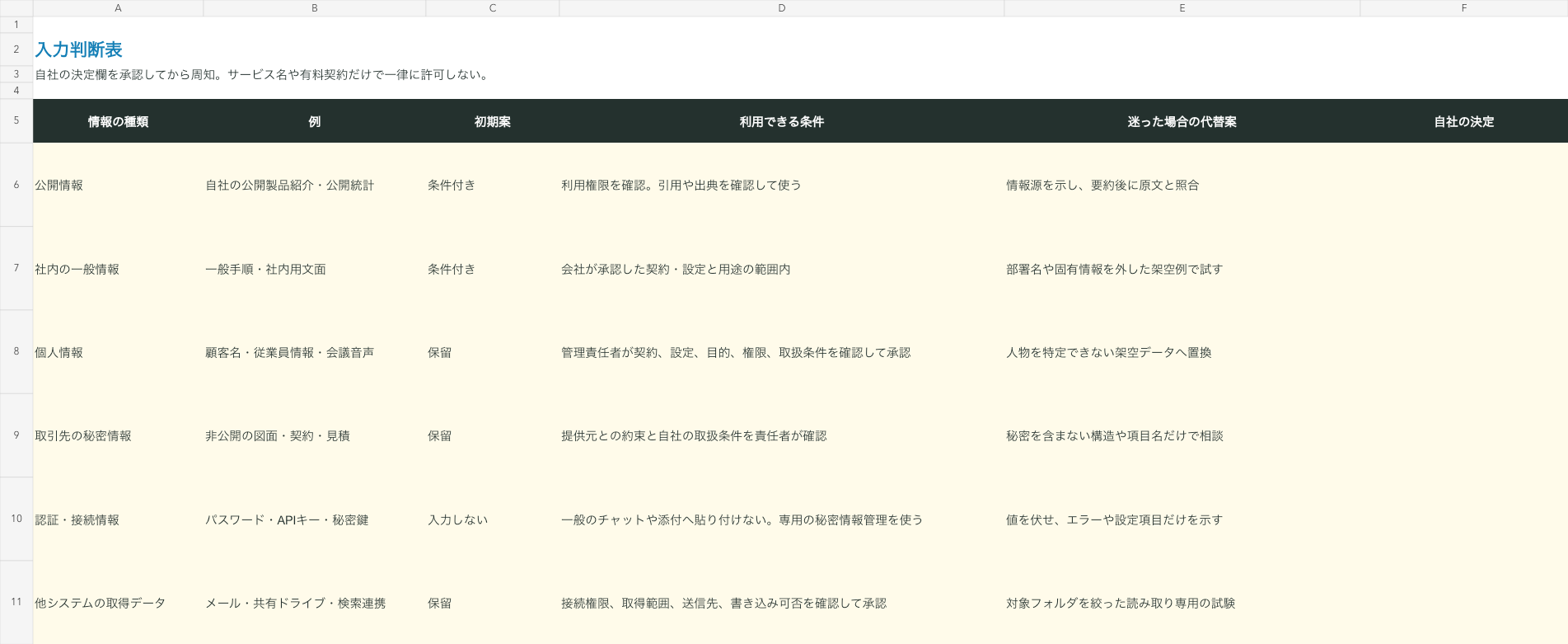Click cell 会社が承認した契約・設定と用途の範囲内

(x=782, y=269)
